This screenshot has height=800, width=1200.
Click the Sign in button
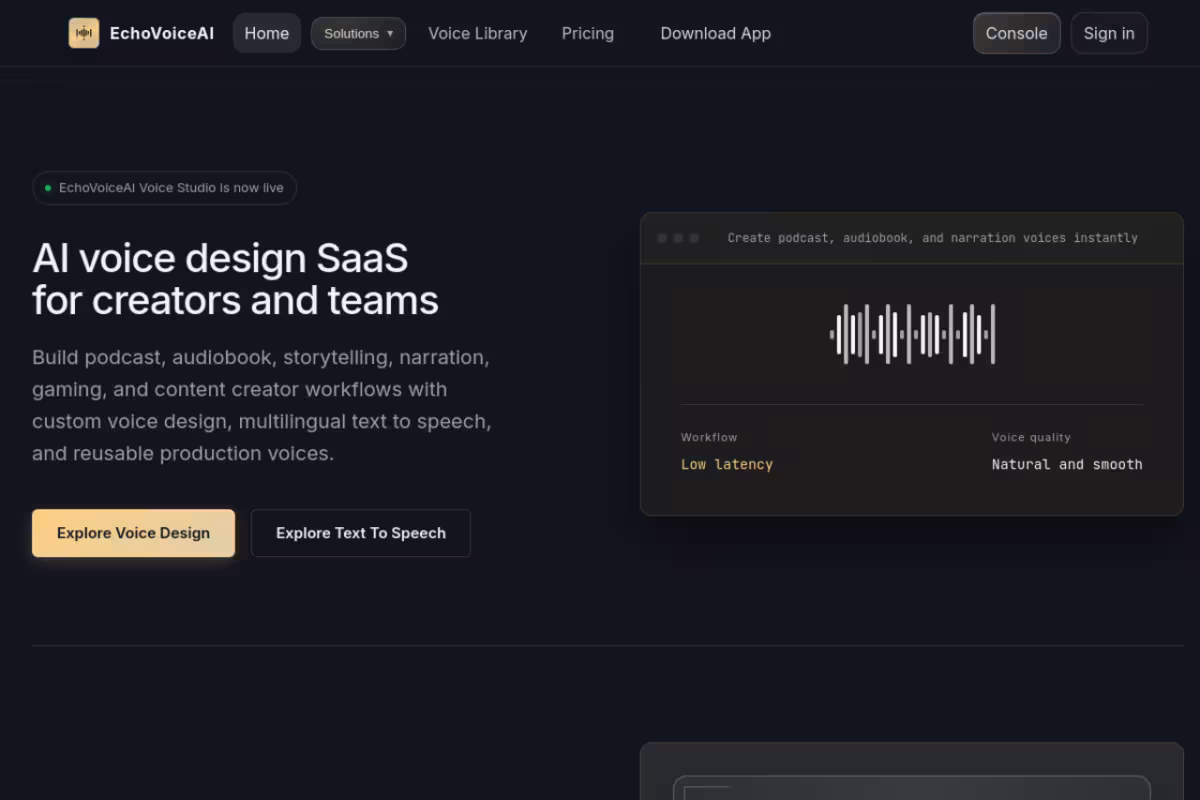1109,33
